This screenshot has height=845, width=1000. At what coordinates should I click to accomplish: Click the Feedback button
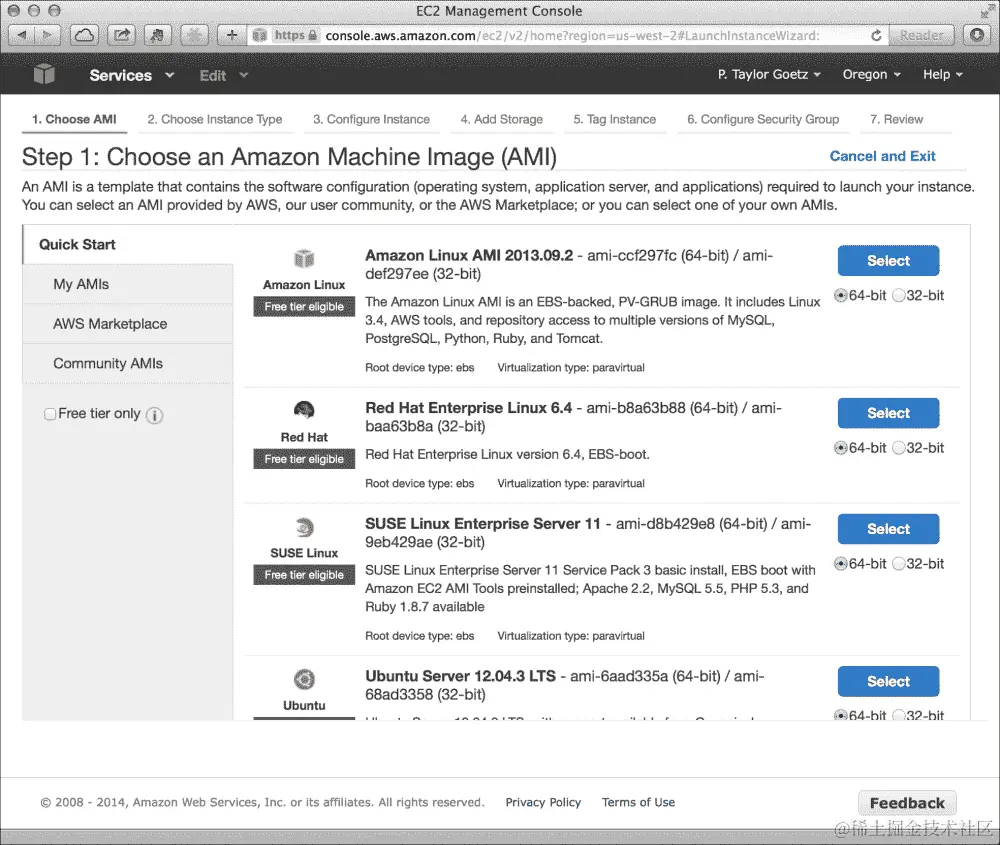click(x=907, y=803)
